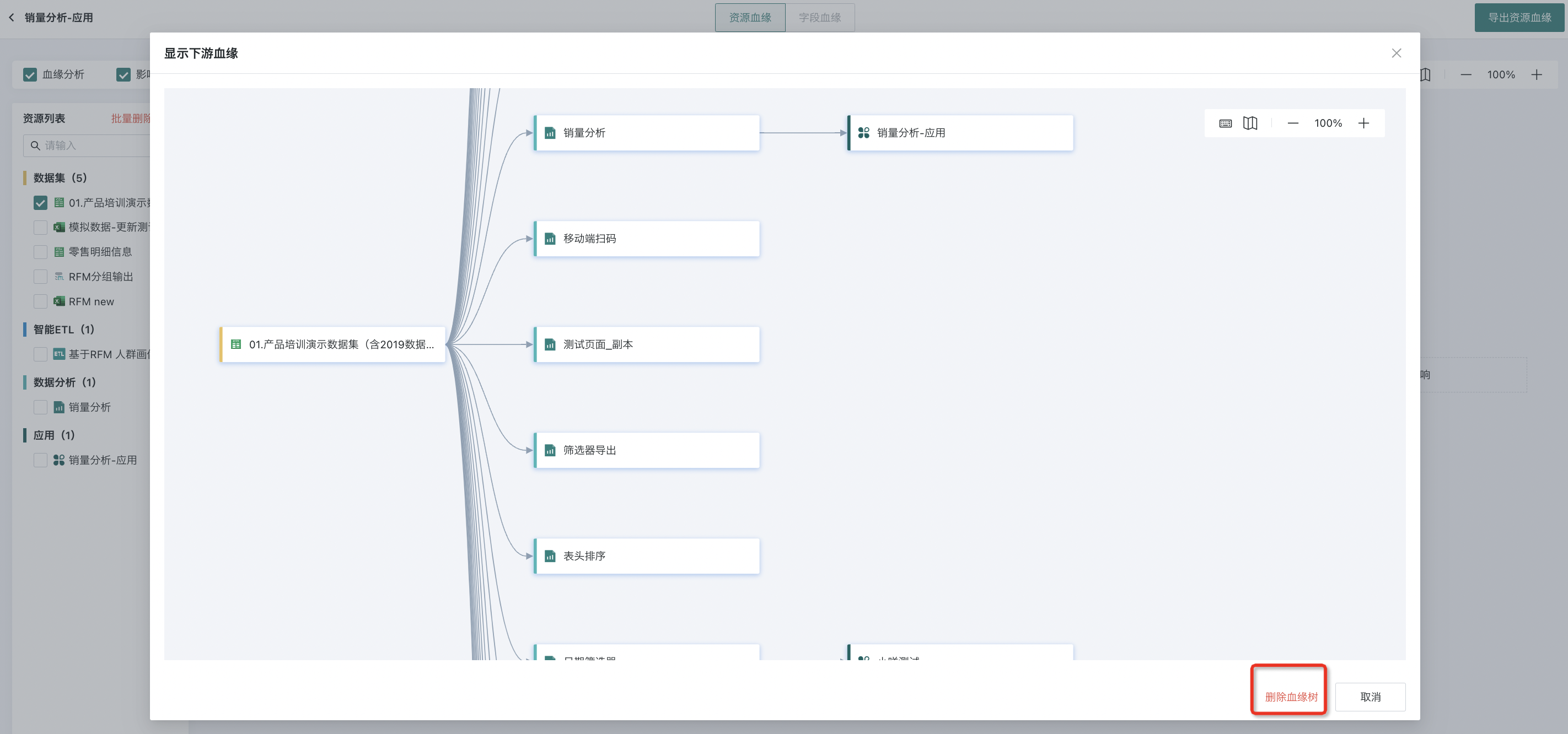Click app icon of 销量分析-应用 node
Image resolution: width=1568 pixels, height=734 pixels.
point(863,133)
